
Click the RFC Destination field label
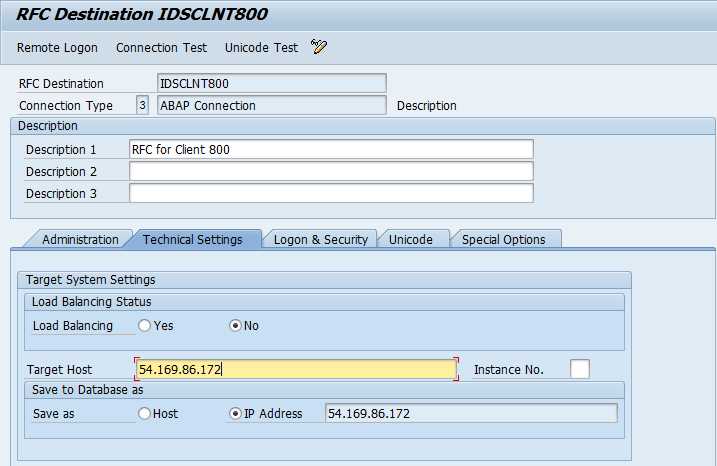coord(61,84)
